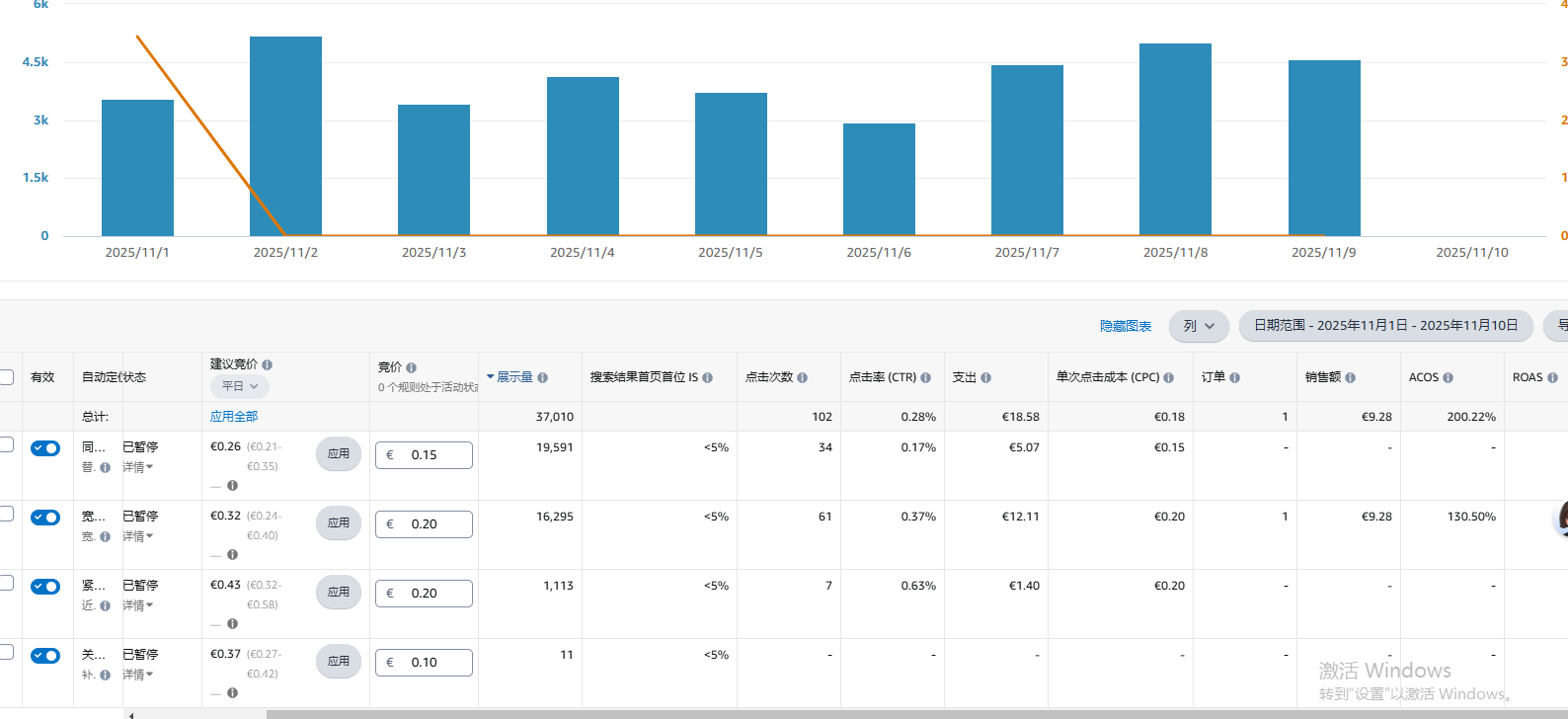Click info icon next to 建议竞价 header
This screenshot has height=719, width=1568.
[x=268, y=365]
